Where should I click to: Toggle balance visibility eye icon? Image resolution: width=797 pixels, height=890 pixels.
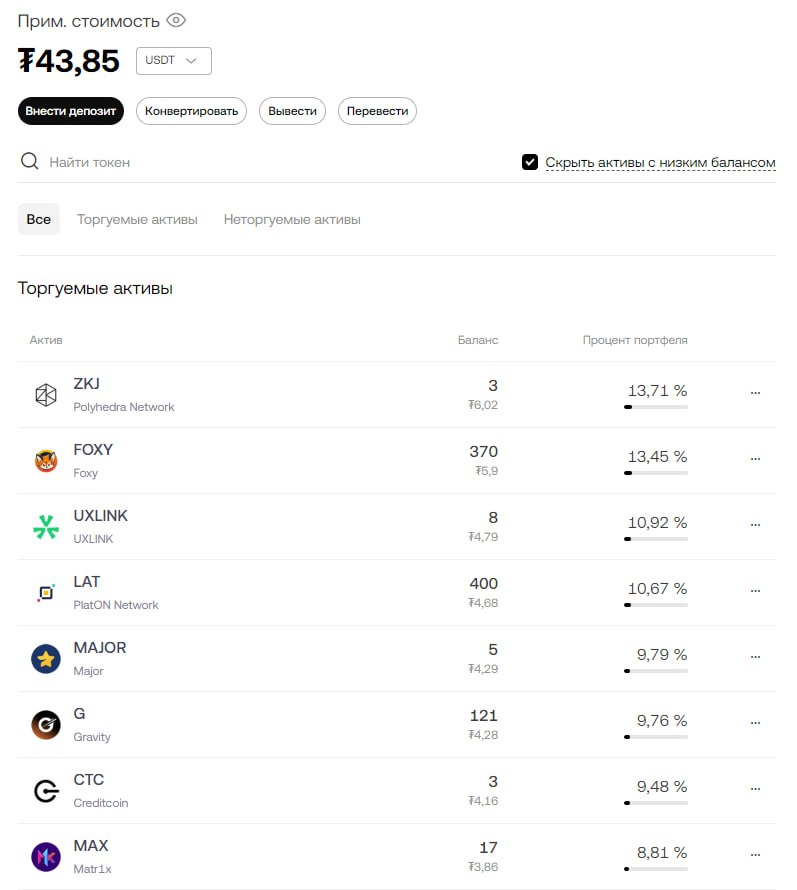[176, 20]
